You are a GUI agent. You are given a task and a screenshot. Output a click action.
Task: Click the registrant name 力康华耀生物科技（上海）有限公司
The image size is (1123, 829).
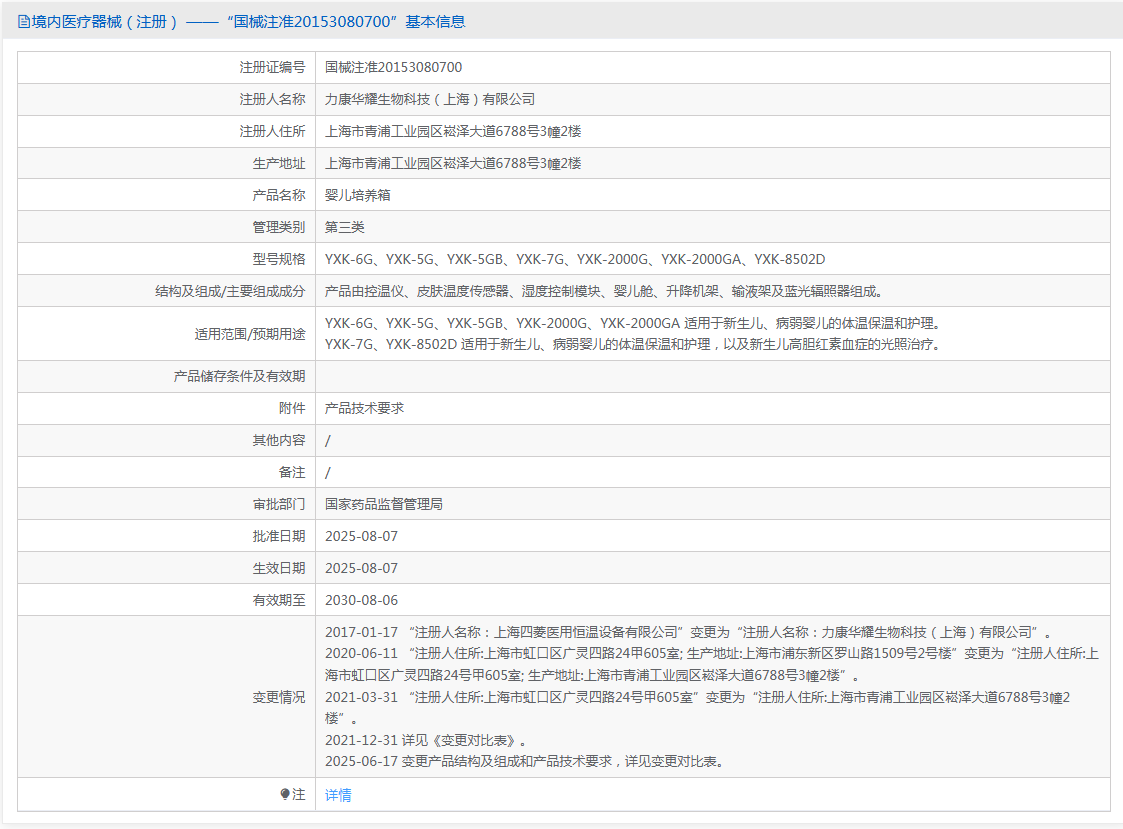430,99
